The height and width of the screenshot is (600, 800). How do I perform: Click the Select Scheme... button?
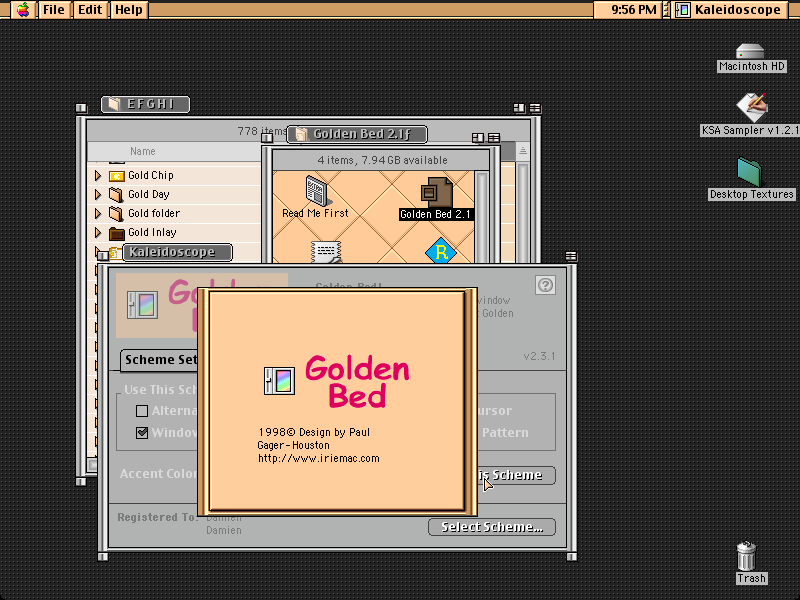pyautogui.click(x=492, y=527)
